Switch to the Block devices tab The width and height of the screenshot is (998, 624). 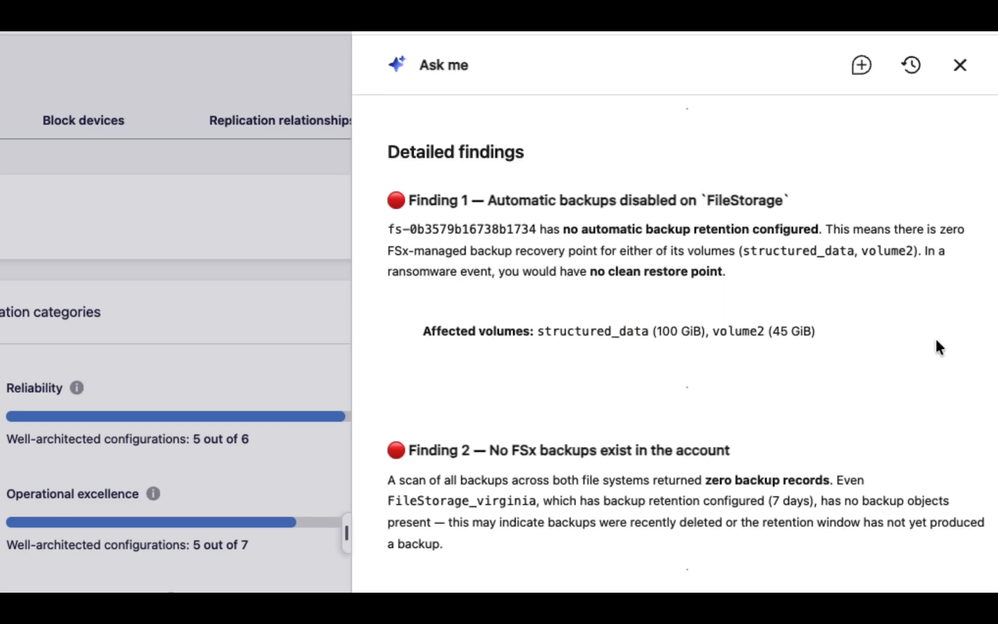coord(83,120)
